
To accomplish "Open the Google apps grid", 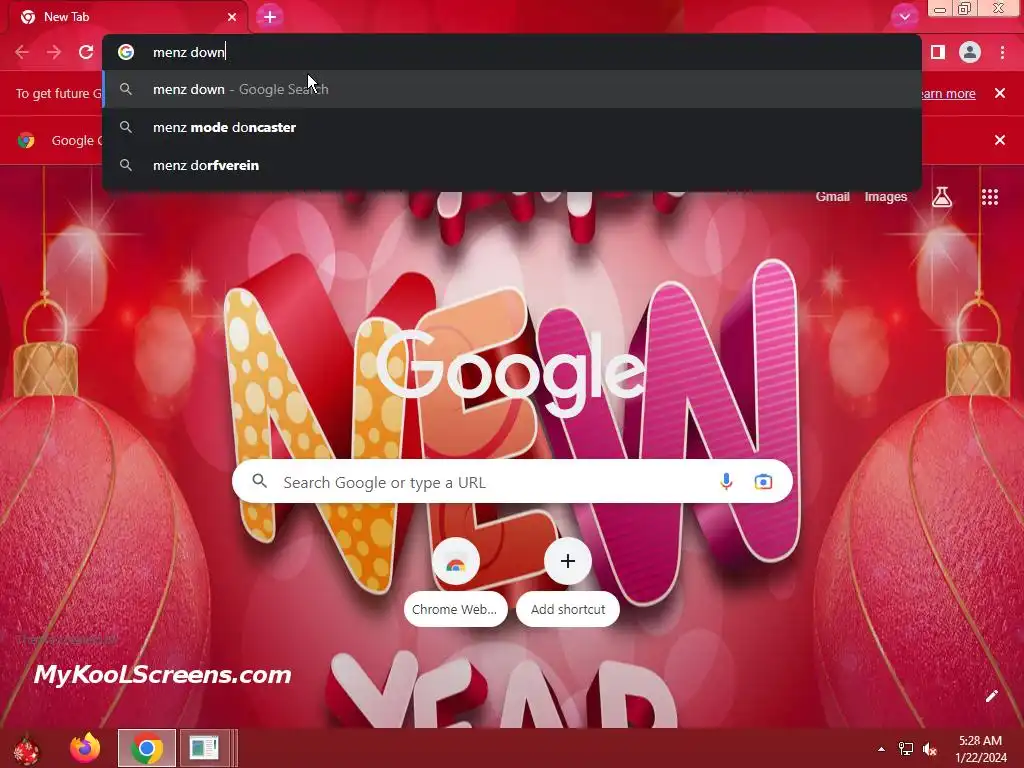I will coord(990,197).
